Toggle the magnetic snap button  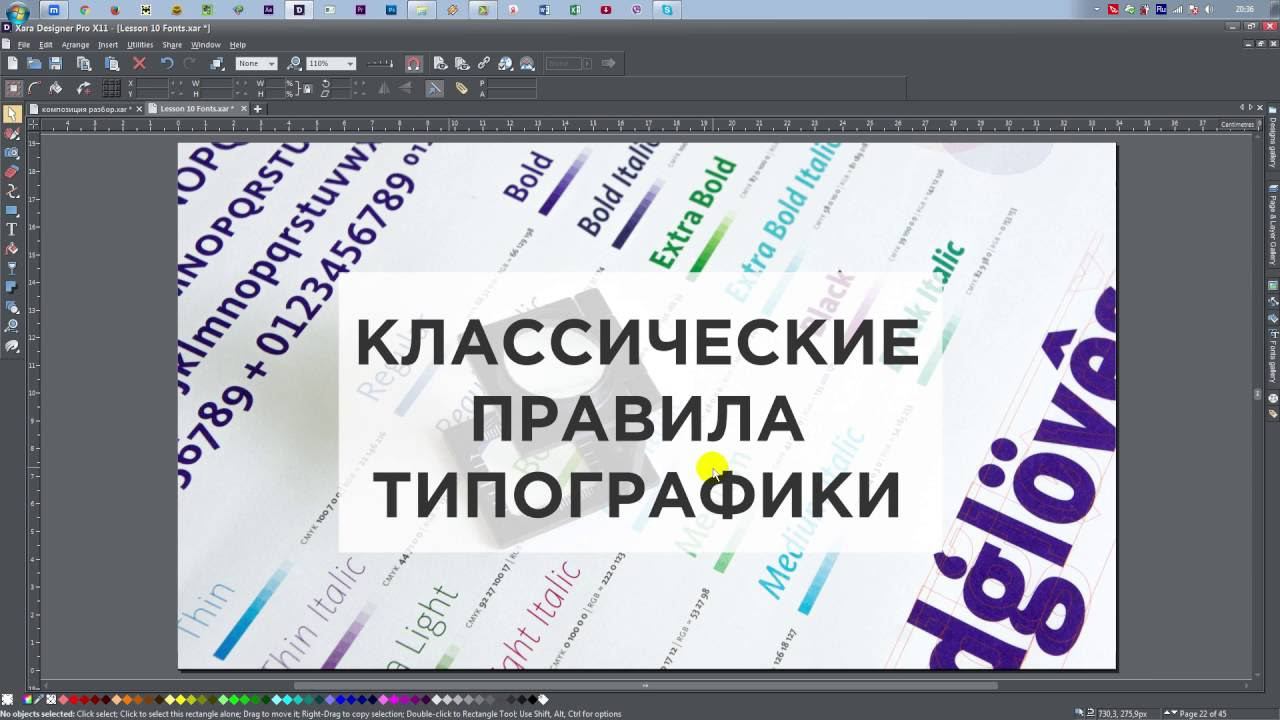coord(413,63)
